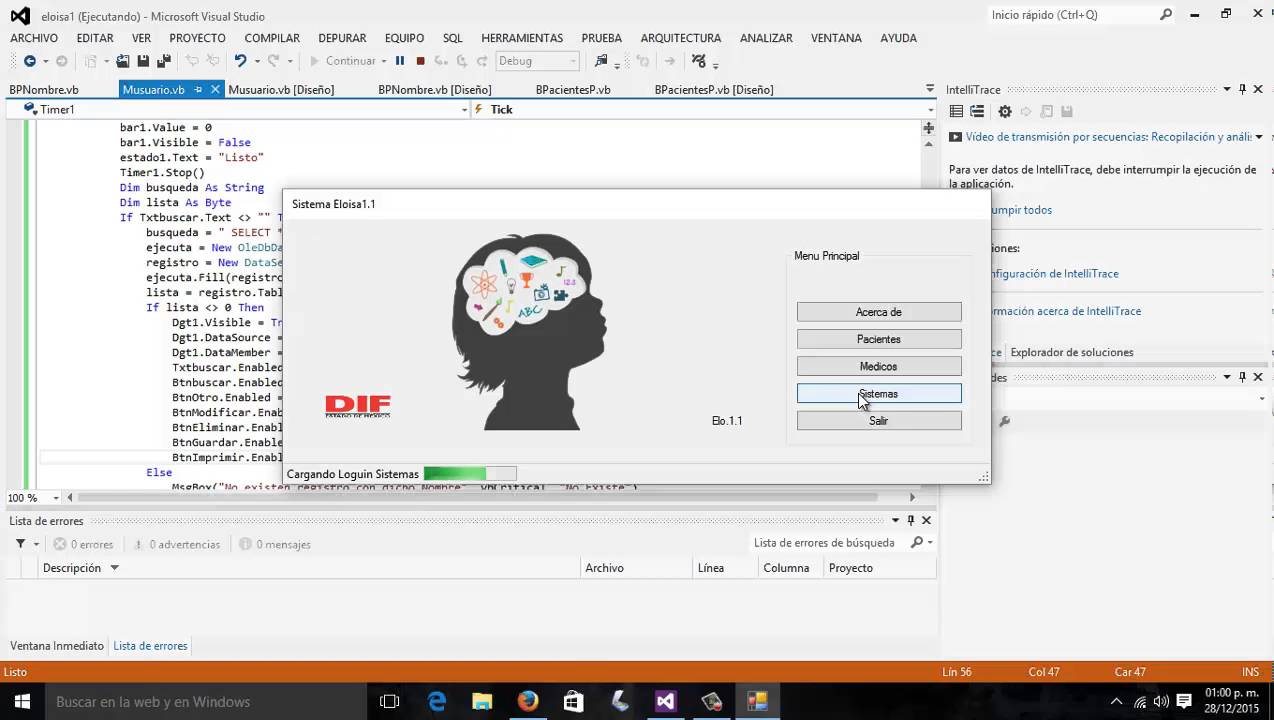Click the Navigate Backward arrow icon
Viewport: 1274px width, 720px height.
click(x=29, y=61)
